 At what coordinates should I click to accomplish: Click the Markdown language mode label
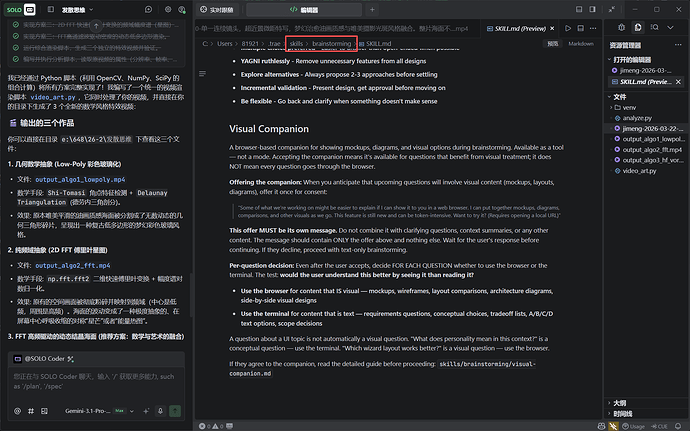click(x=581, y=44)
